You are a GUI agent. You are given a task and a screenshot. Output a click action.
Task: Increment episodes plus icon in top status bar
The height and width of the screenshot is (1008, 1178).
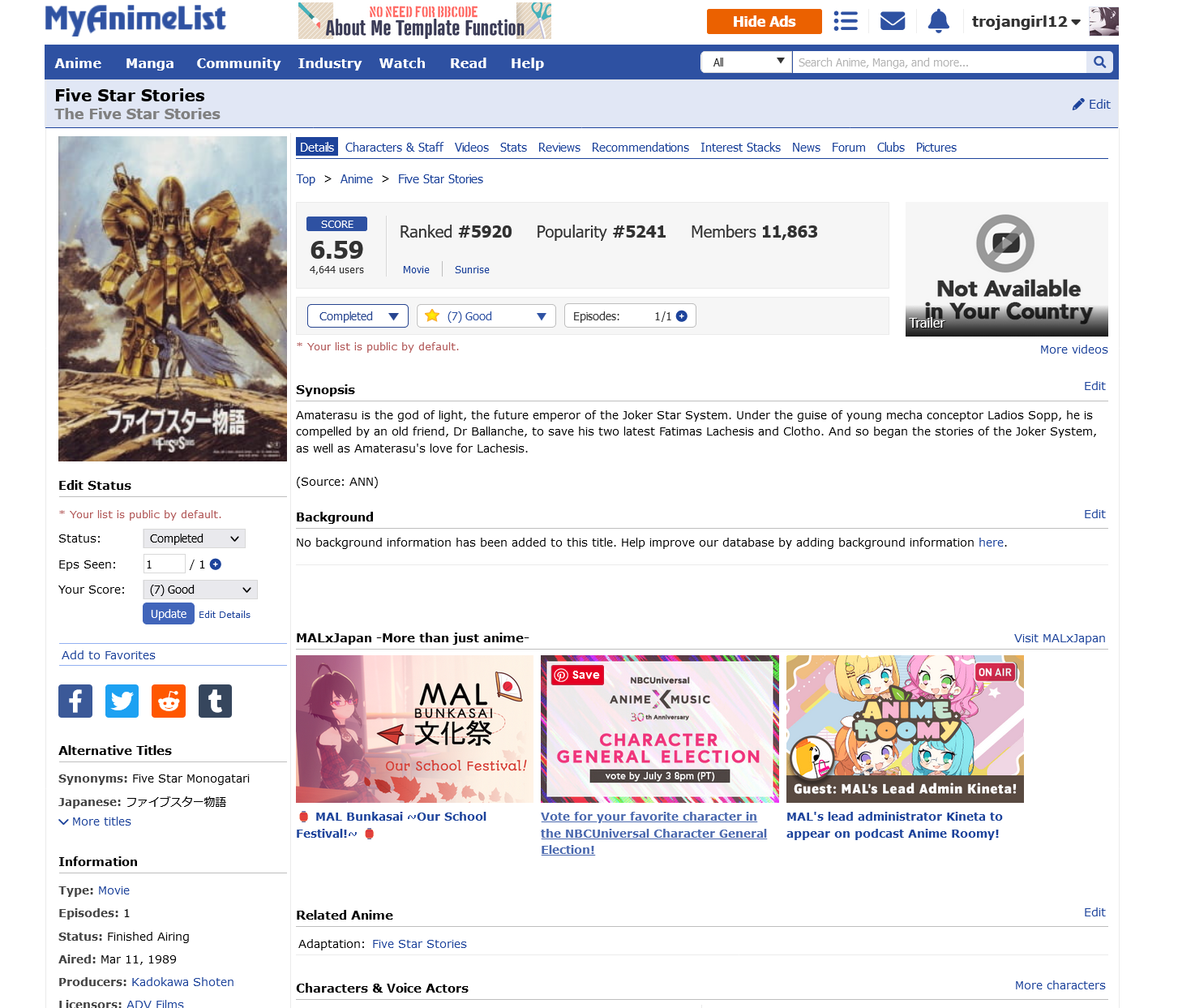[682, 316]
